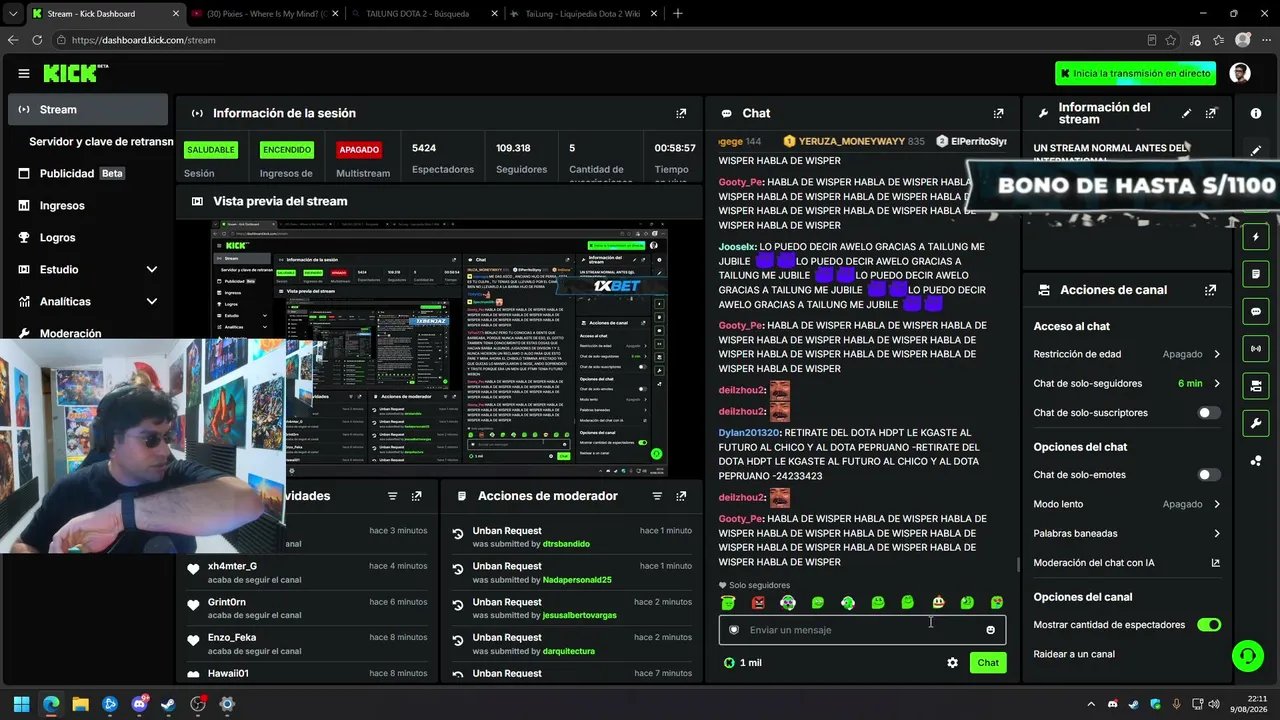Click the user profile avatar
Screen dimensions: 1280x720
coord(1240,73)
